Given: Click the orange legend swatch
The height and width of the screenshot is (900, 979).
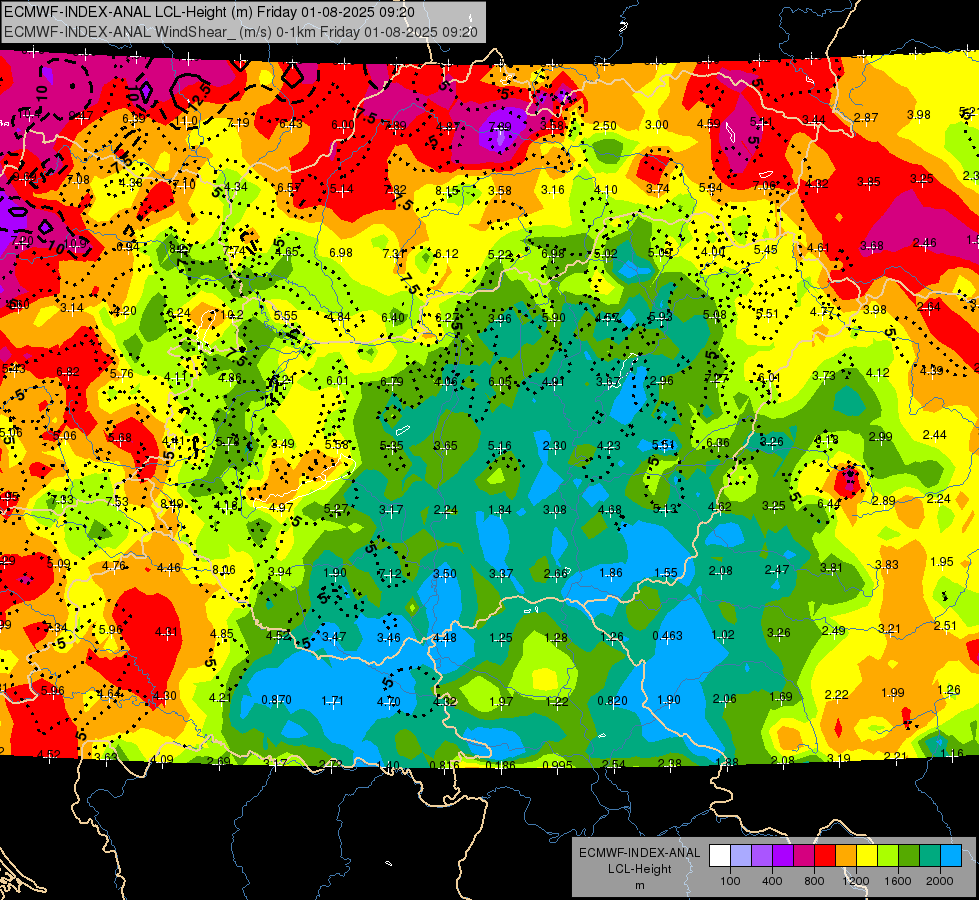Looking at the screenshot, I should coord(846,856).
